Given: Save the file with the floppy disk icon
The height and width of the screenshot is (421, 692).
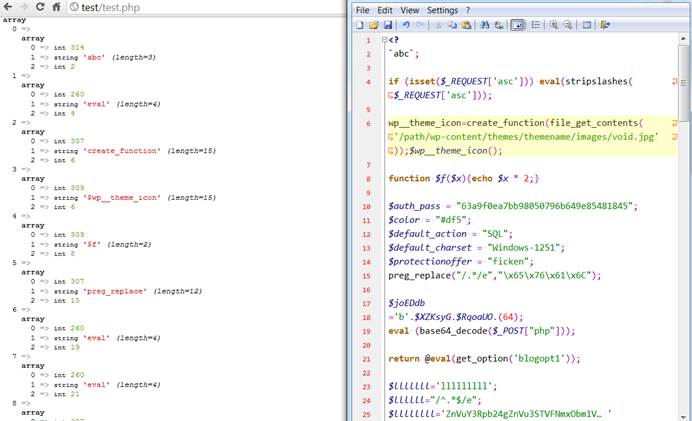Looking at the screenshot, I should 387,25.
